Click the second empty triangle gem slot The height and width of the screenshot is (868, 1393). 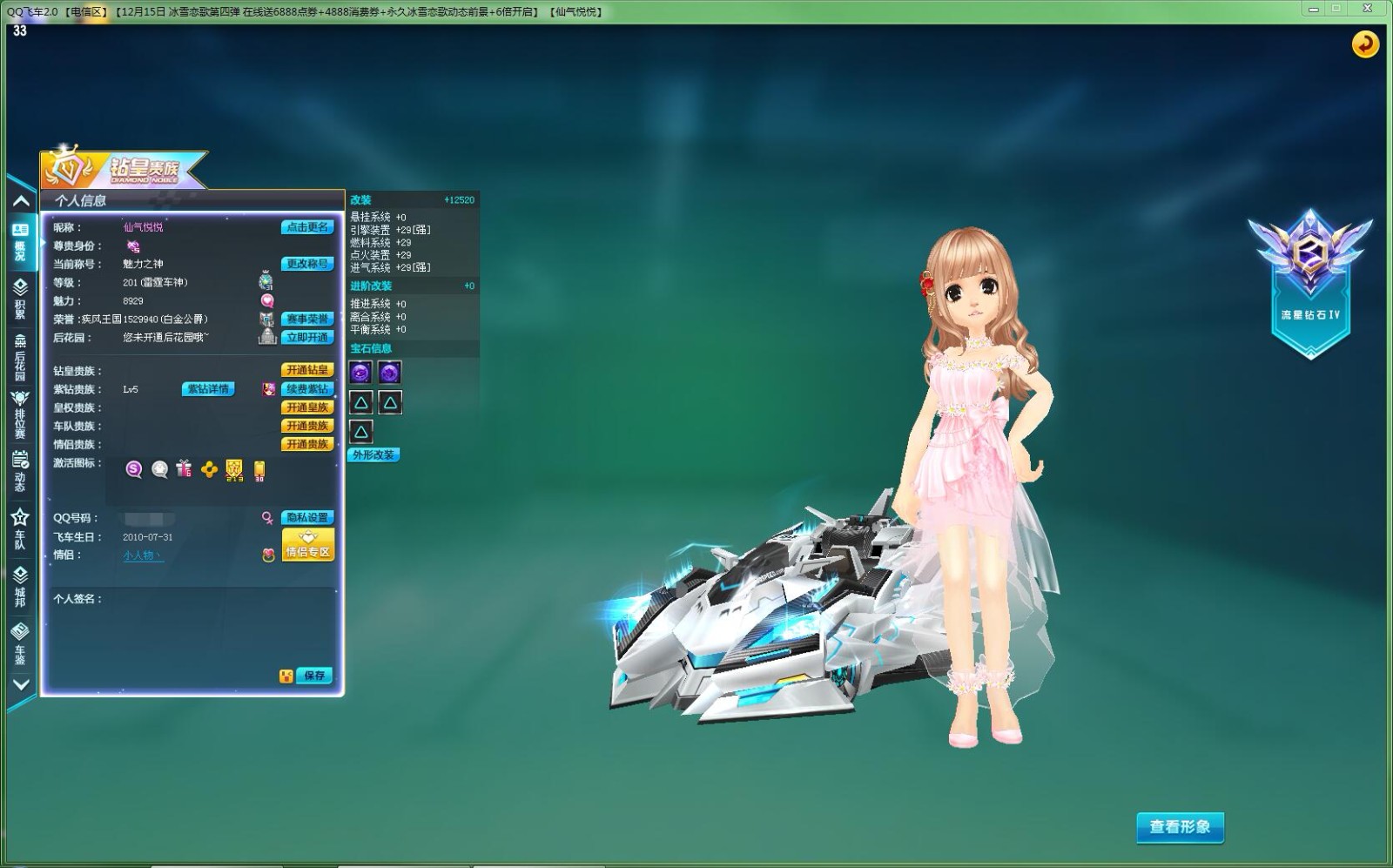point(390,402)
